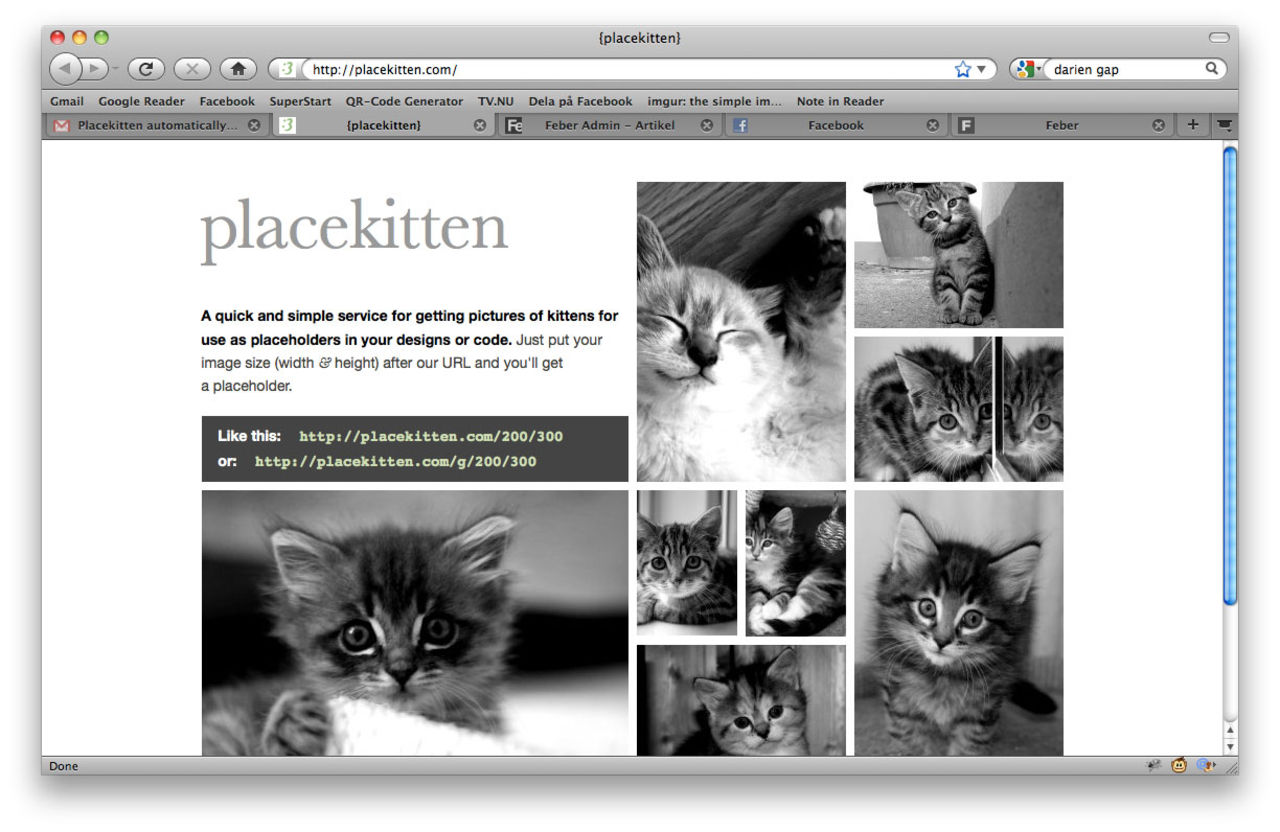Open the list-all-tabs dropdown
The image size is (1280, 832).
click(x=1224, y=125)
